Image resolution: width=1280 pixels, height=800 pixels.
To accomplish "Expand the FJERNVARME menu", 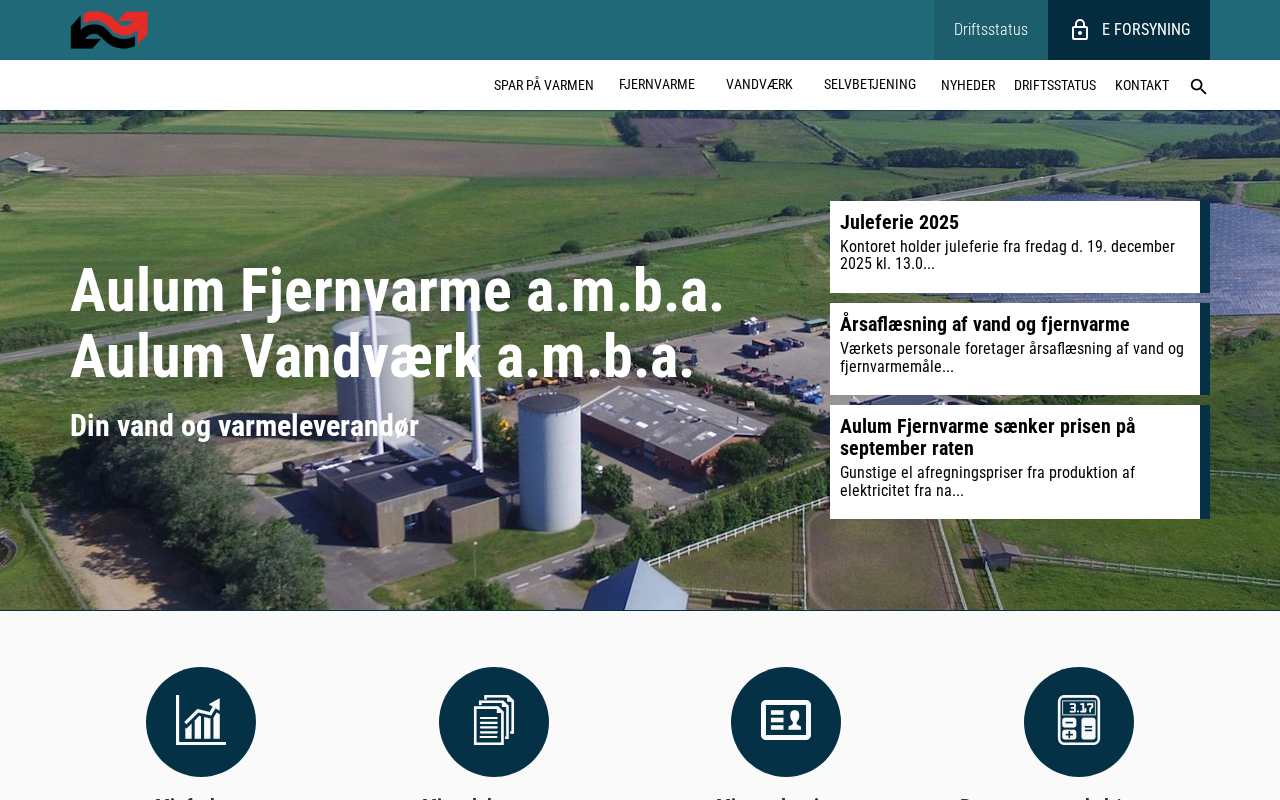I will point(657,85).
